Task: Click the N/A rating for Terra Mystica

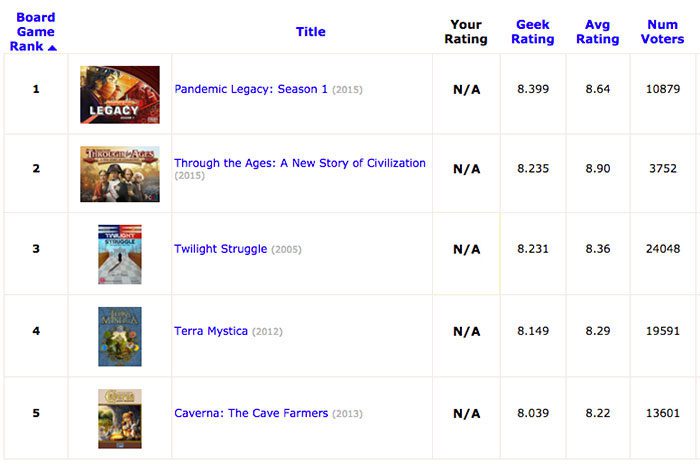Action: (x=467, y=331)
